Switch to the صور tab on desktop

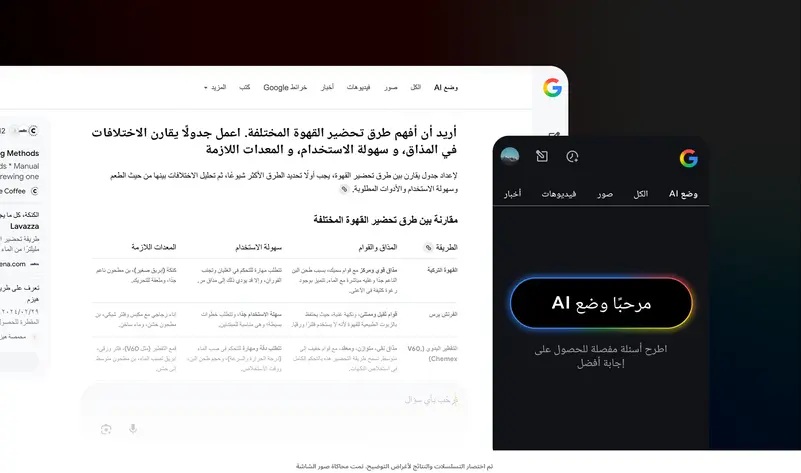point(390,88)
